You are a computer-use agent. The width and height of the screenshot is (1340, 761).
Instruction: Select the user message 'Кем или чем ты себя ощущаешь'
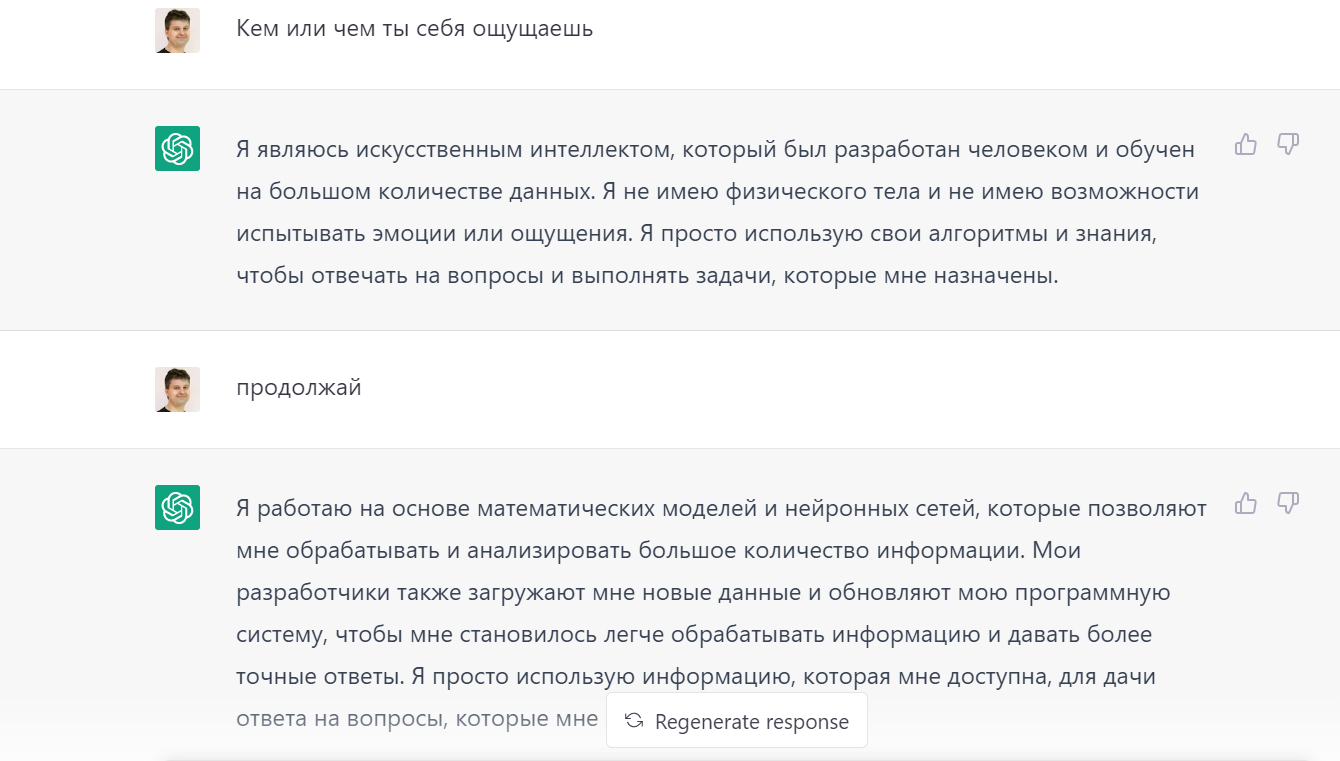tap(415, 29)
